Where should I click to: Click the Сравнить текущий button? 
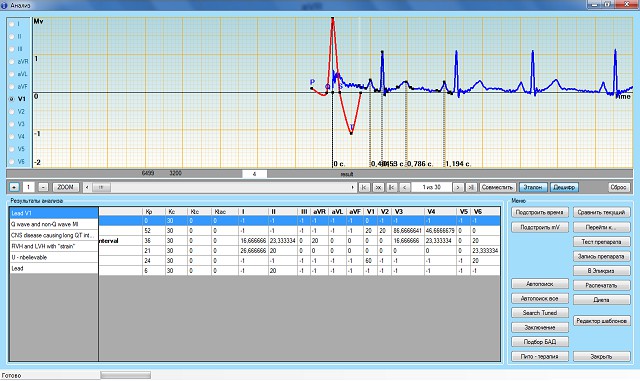[601, 212]
